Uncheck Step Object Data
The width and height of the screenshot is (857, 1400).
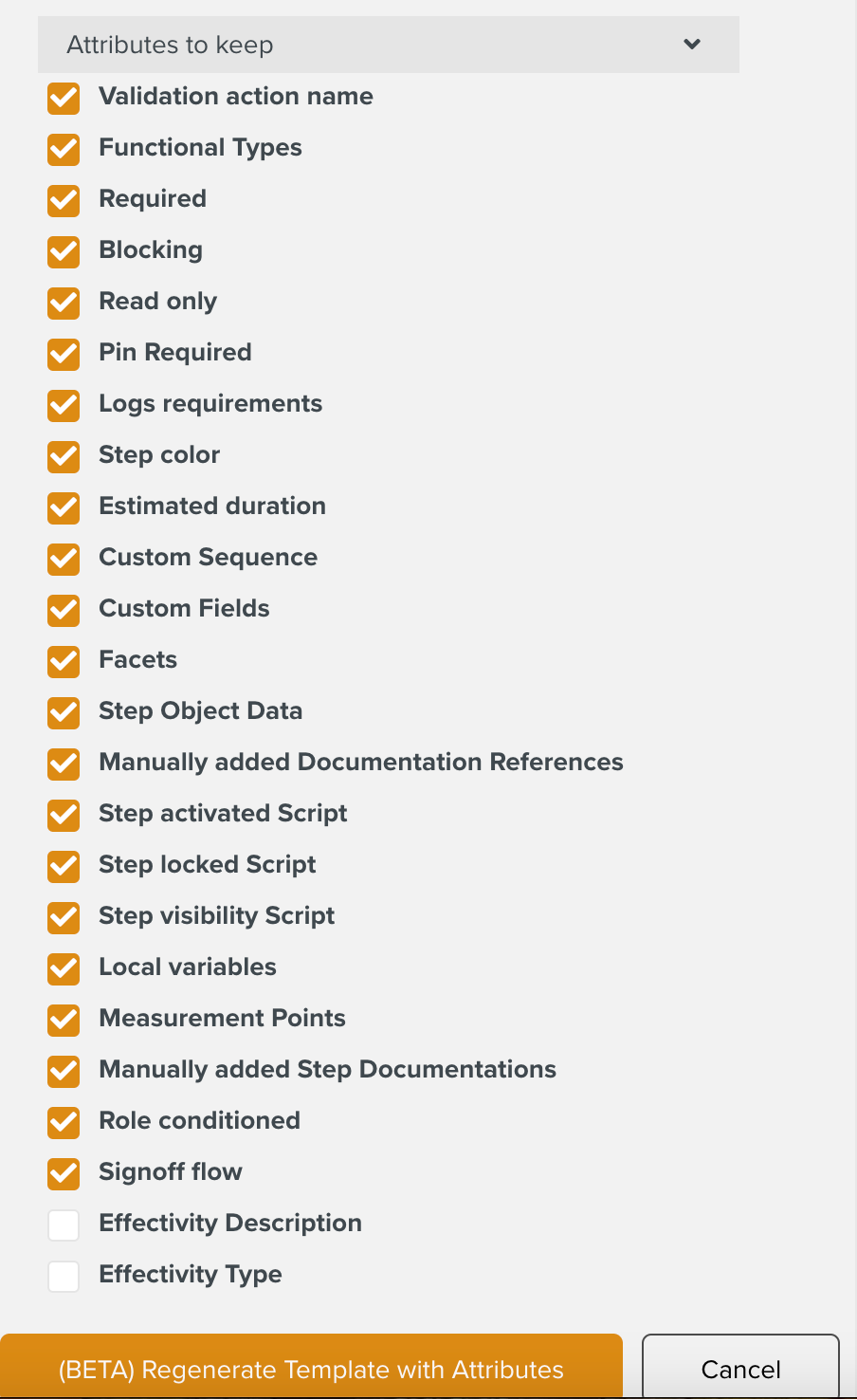coord(63,712)
